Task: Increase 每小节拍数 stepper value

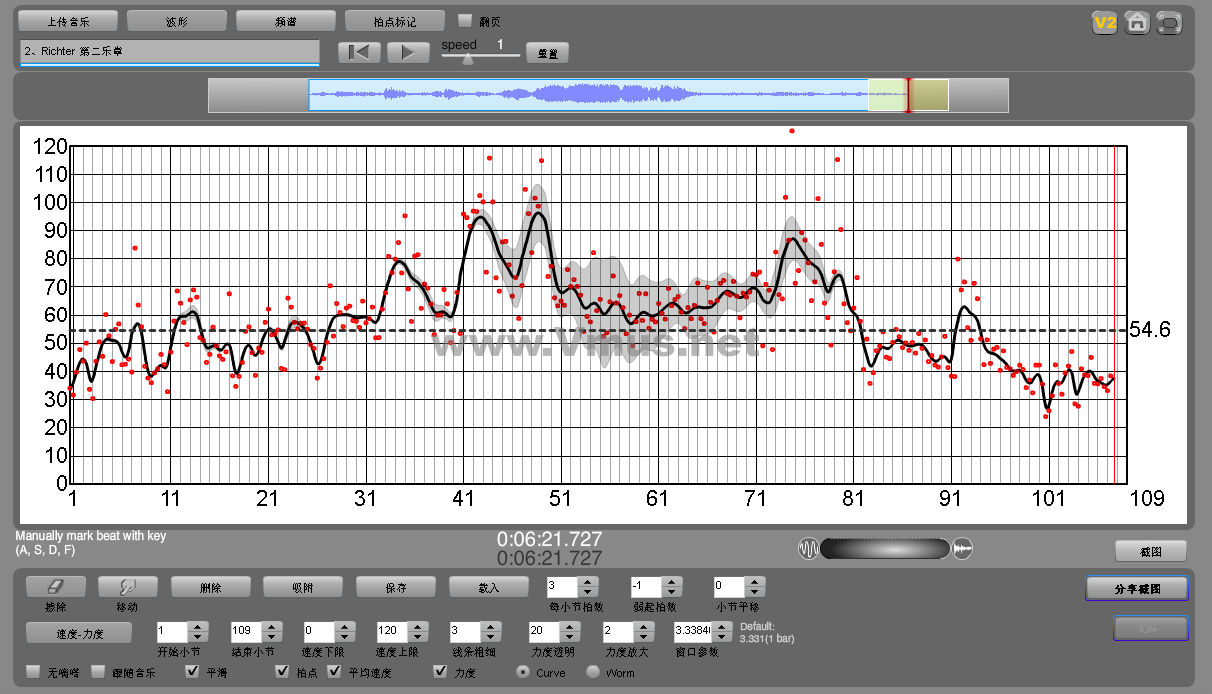Action: (589, 582)
